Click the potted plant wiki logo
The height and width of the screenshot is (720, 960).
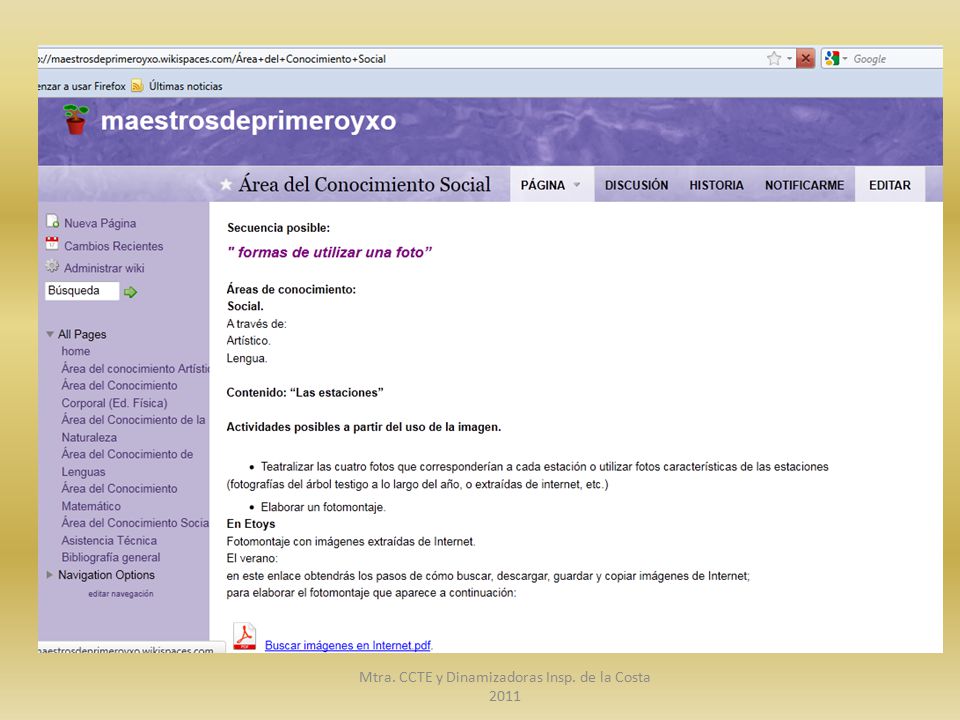click(x=76, y=119)
